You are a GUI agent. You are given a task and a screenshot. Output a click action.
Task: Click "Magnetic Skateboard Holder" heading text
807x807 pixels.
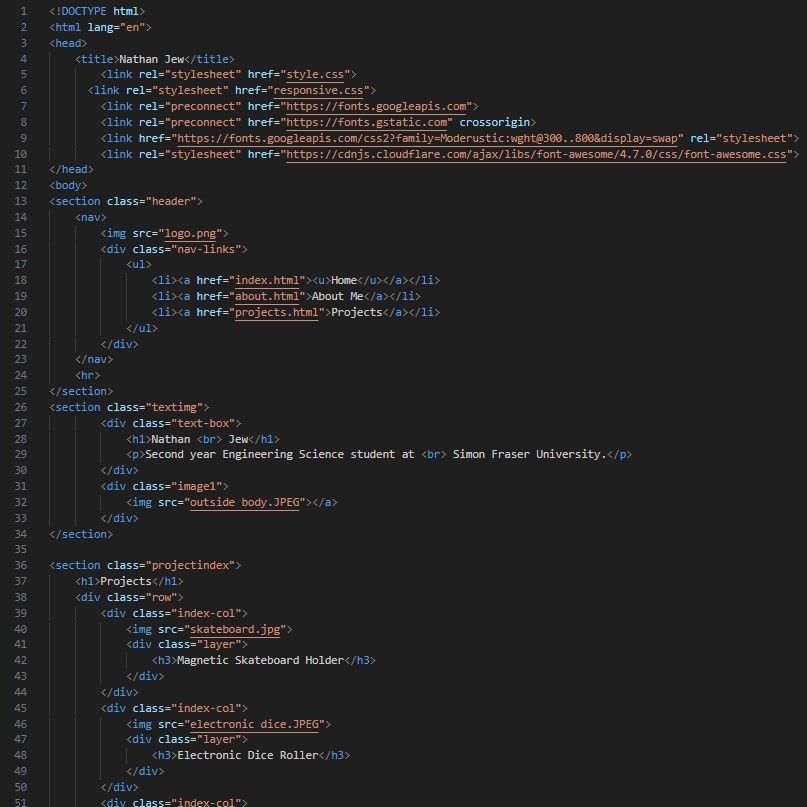coord(260,660)
